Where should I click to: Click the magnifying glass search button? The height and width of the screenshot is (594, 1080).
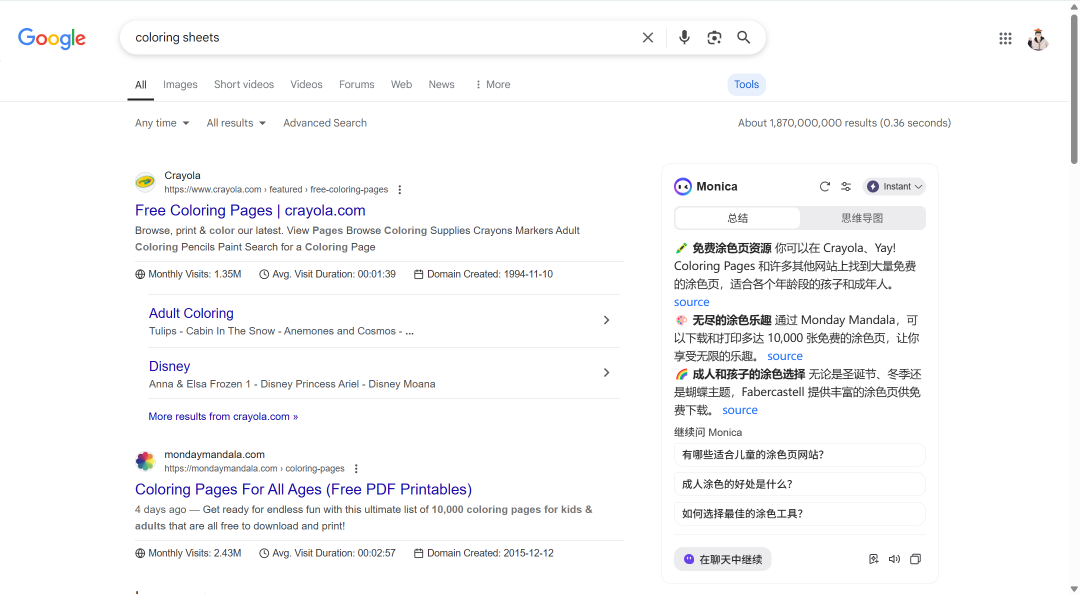pyautogui.click(x=744, y=37)
